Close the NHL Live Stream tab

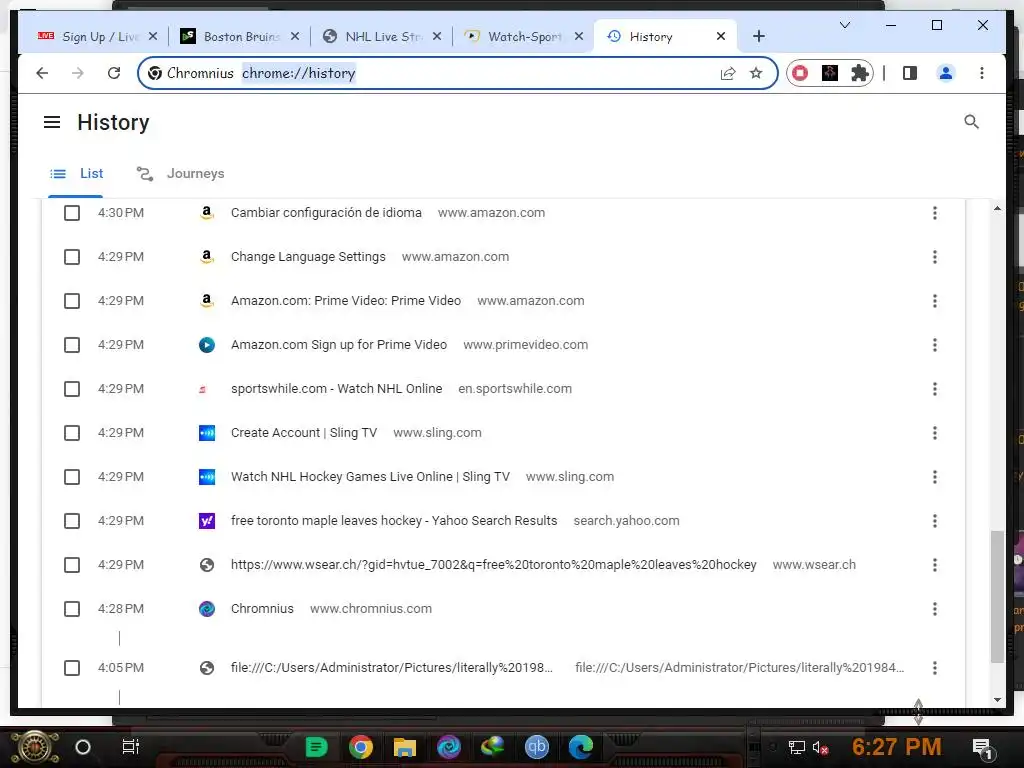pos(437,37)
